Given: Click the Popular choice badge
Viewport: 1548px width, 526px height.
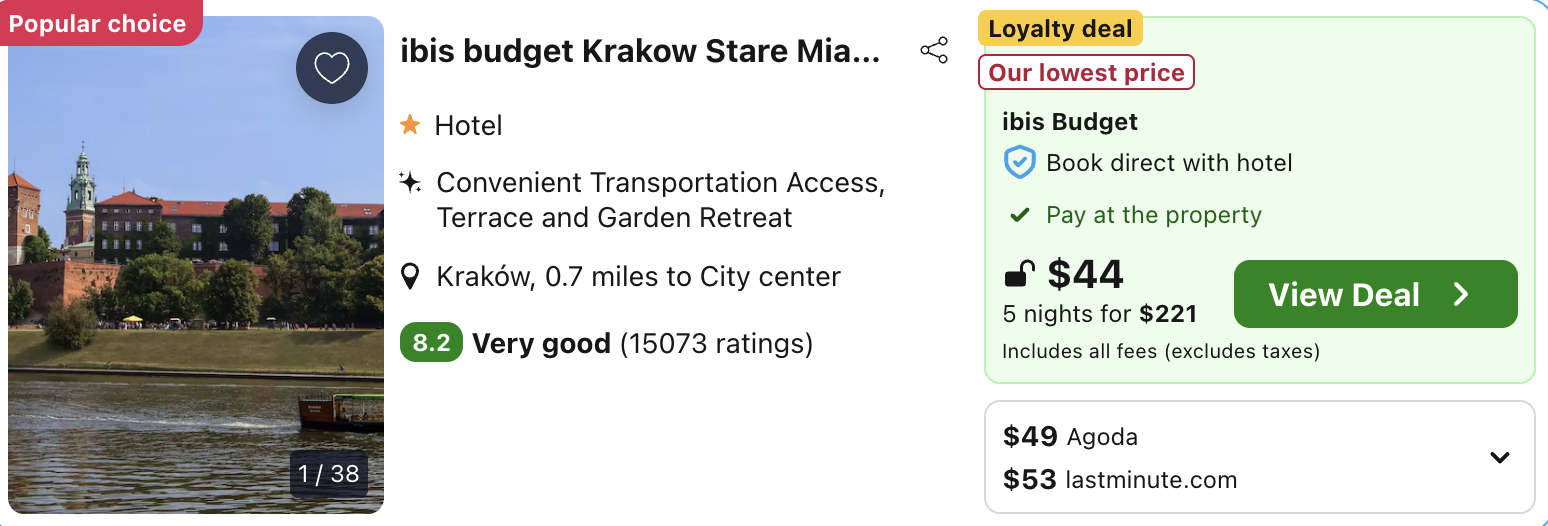Looking at the screenshot, I should click(98, 24).
